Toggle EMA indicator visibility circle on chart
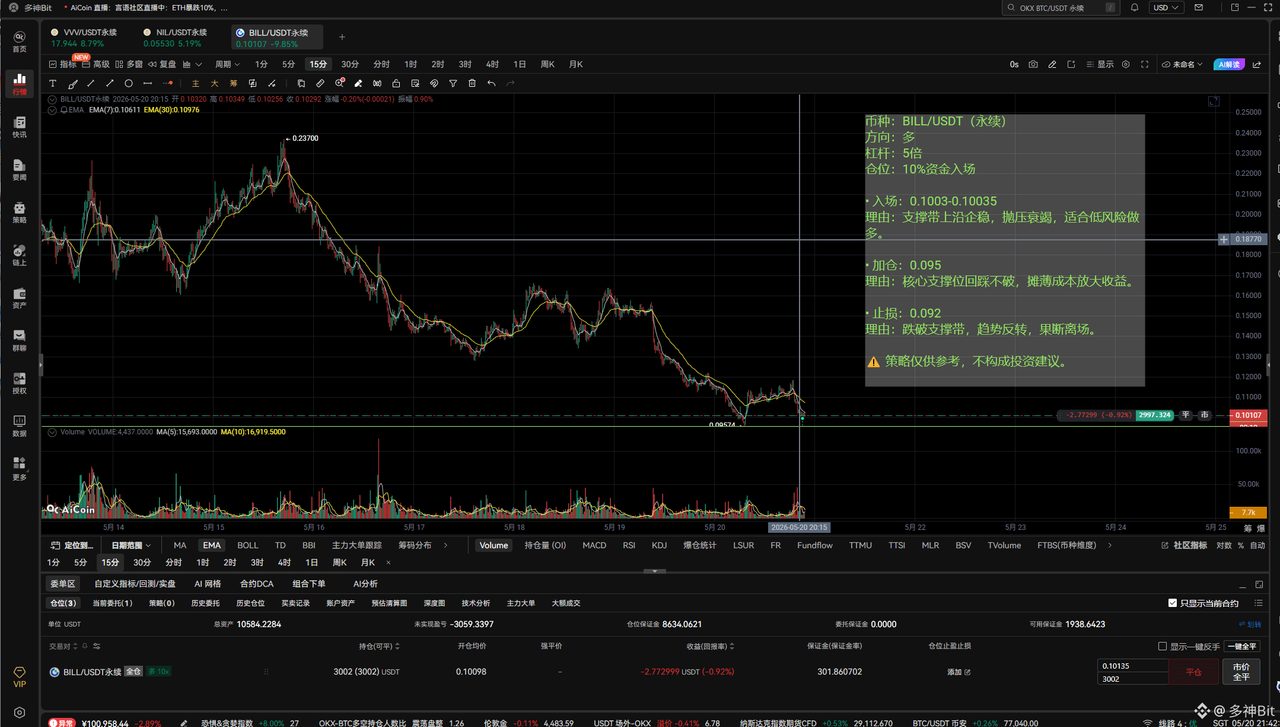 [x=53, y=110]
